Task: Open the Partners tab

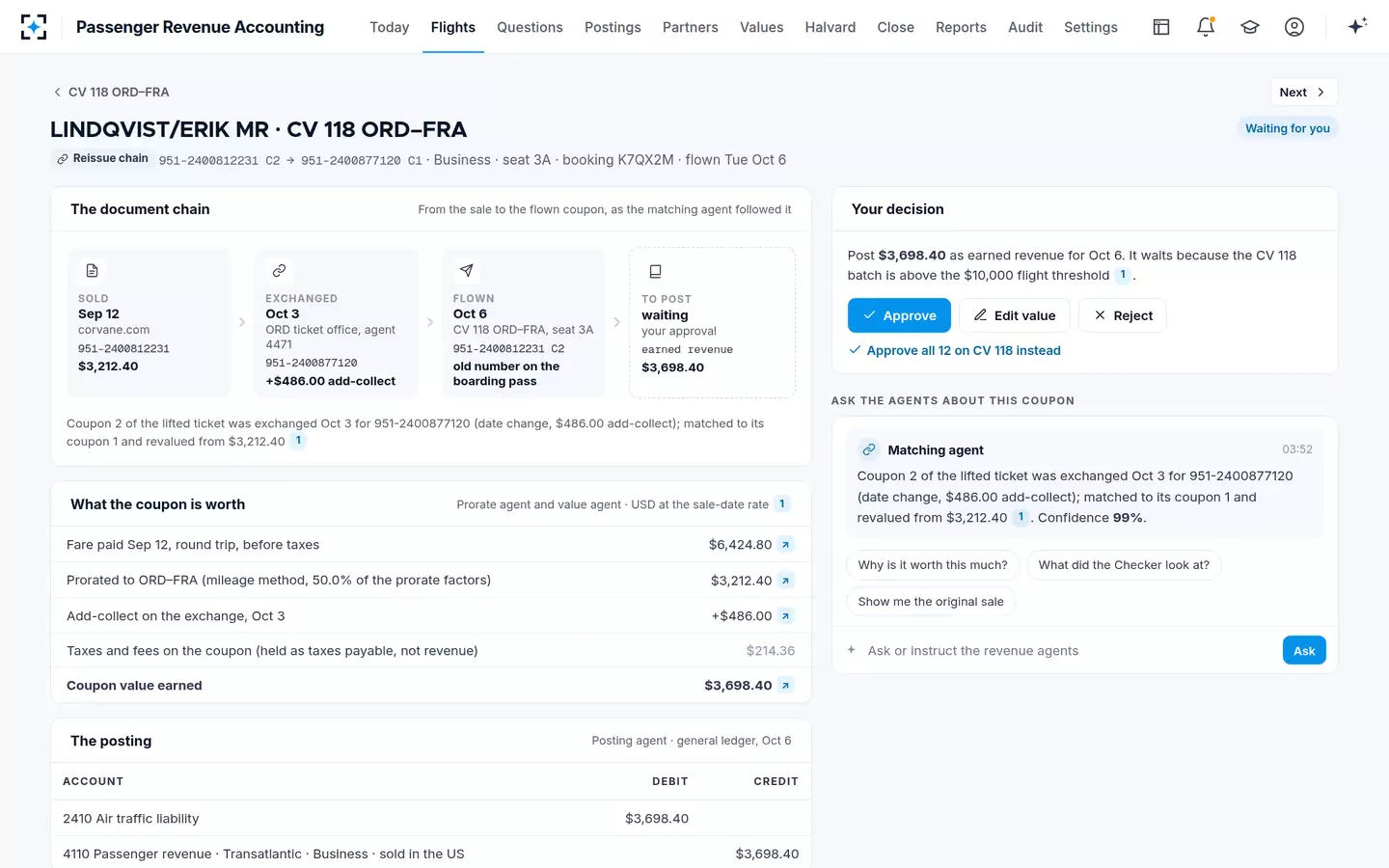Action: [691, 27]
